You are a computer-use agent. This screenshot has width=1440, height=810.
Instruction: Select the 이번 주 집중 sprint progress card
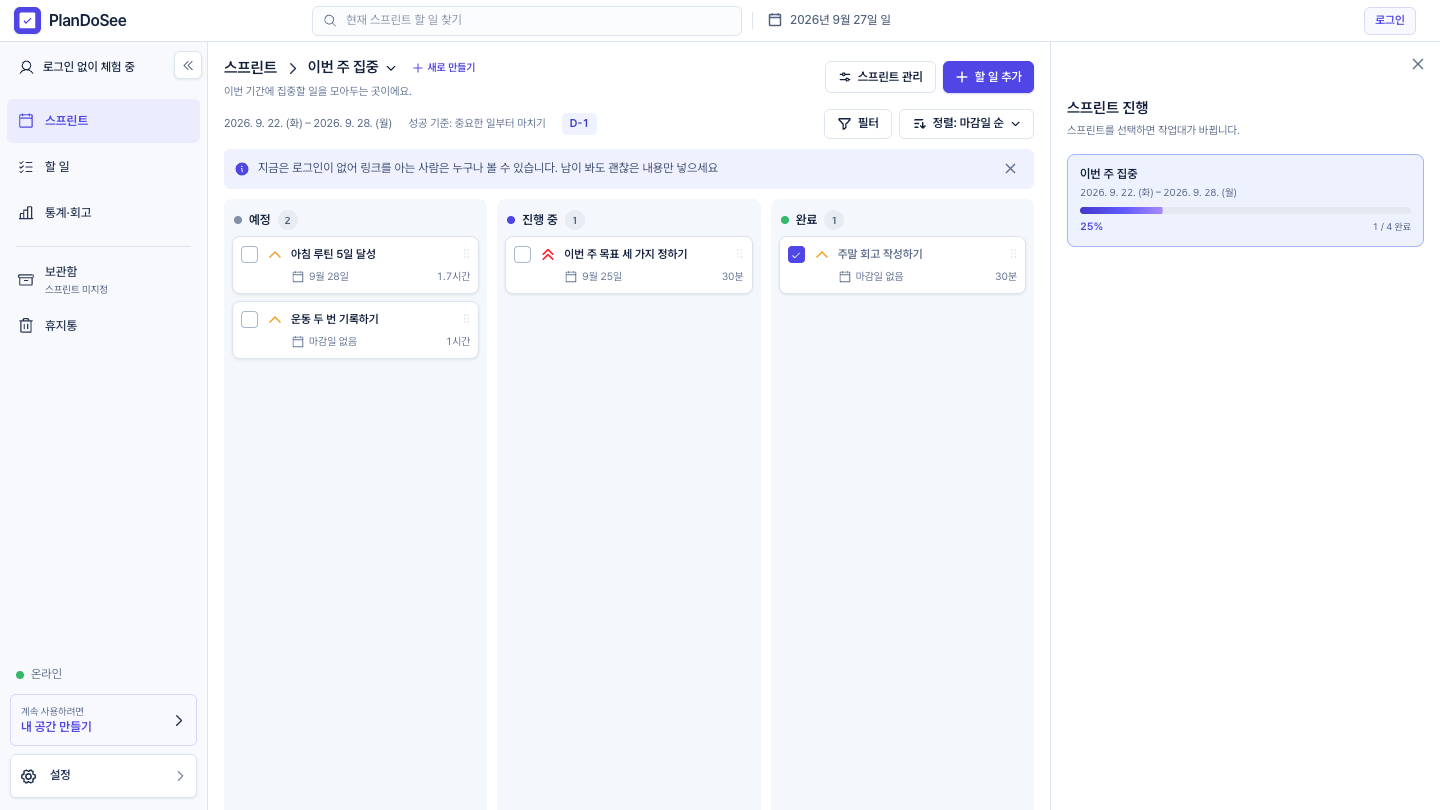coord(1245,200)
